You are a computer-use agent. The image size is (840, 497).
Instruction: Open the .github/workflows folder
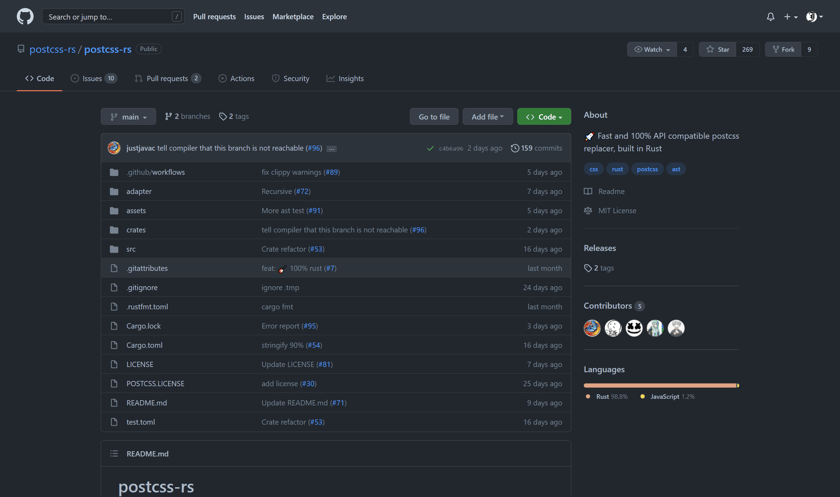[x=155, y=172]
